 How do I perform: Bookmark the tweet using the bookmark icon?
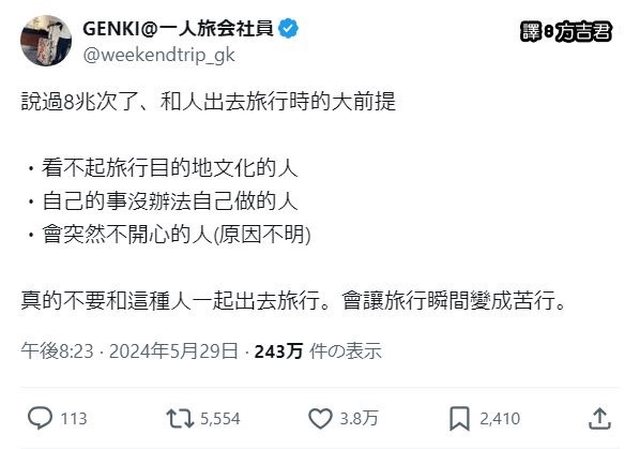459,418
